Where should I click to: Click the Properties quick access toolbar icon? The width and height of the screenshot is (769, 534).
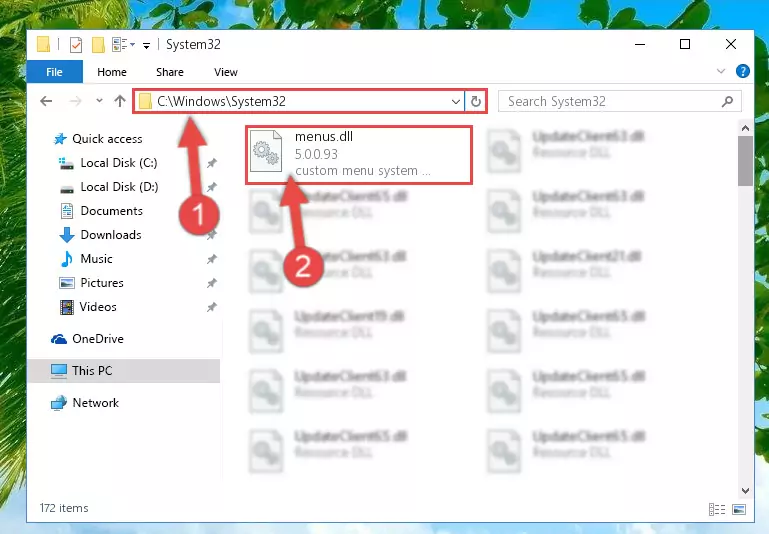[x=76, y=45]
